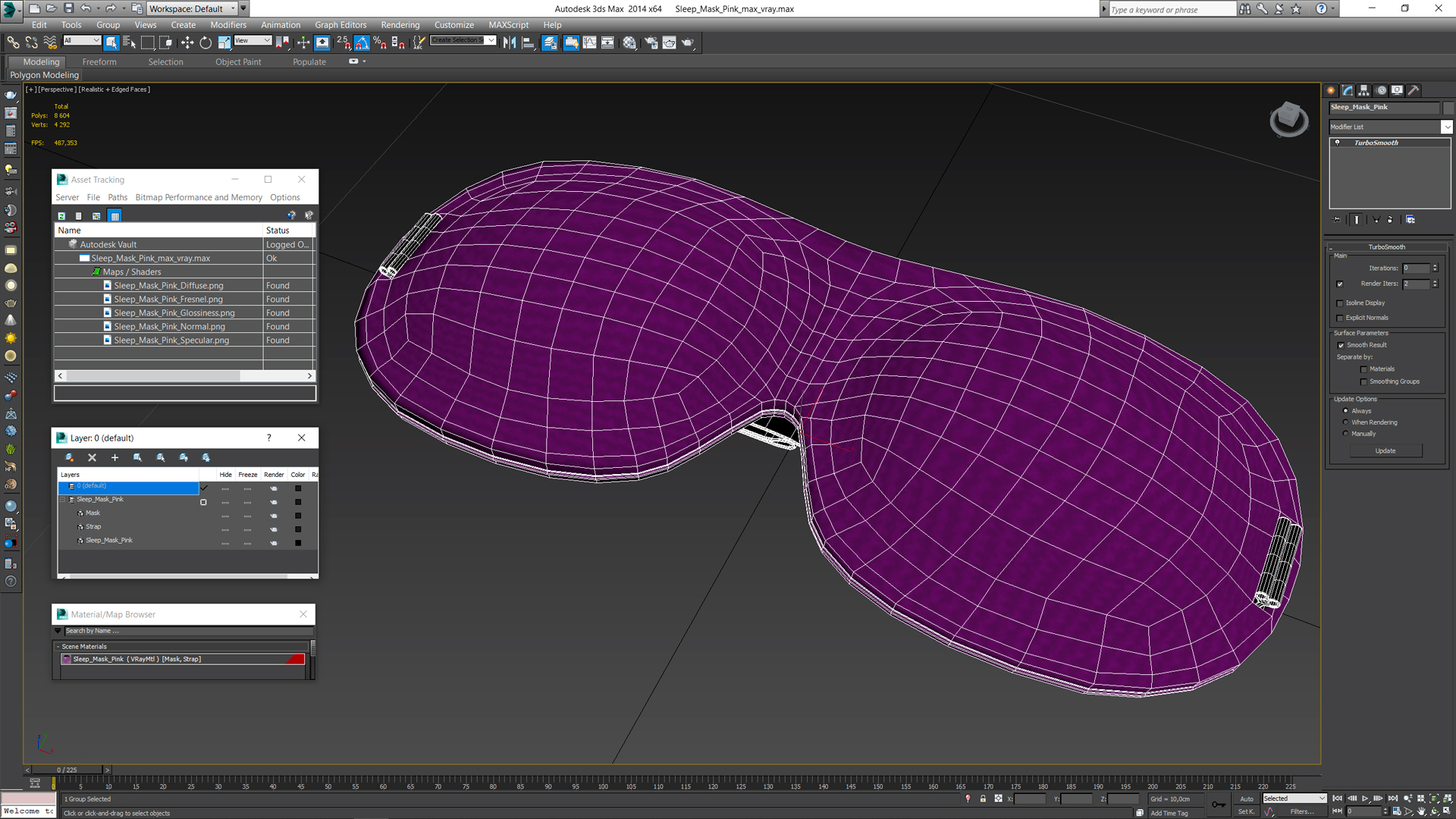
Task: Collapse Scene Materials group in Material Browser
Action: tap(58, 647)
